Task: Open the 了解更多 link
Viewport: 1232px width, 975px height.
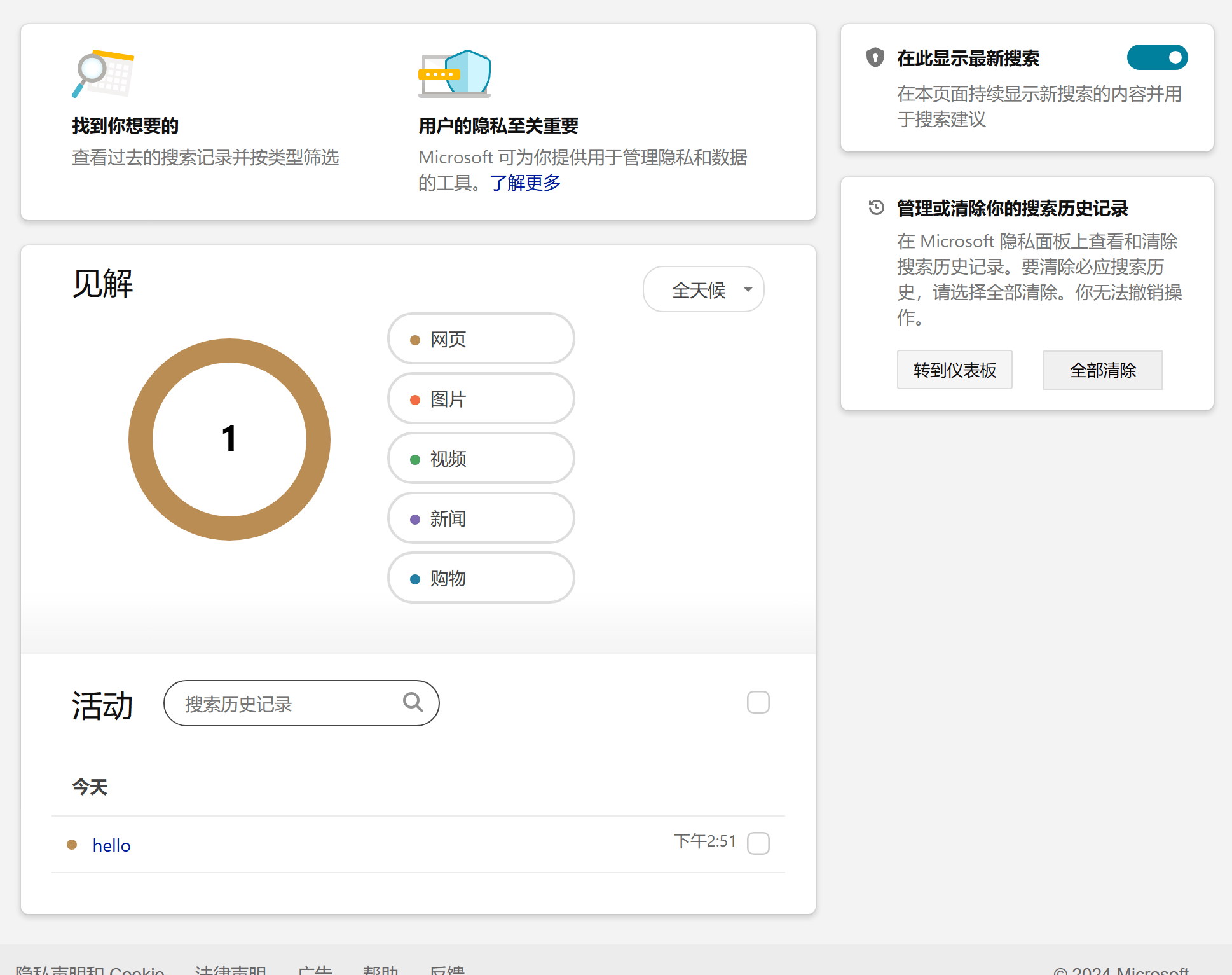Action: coord(525,183)
